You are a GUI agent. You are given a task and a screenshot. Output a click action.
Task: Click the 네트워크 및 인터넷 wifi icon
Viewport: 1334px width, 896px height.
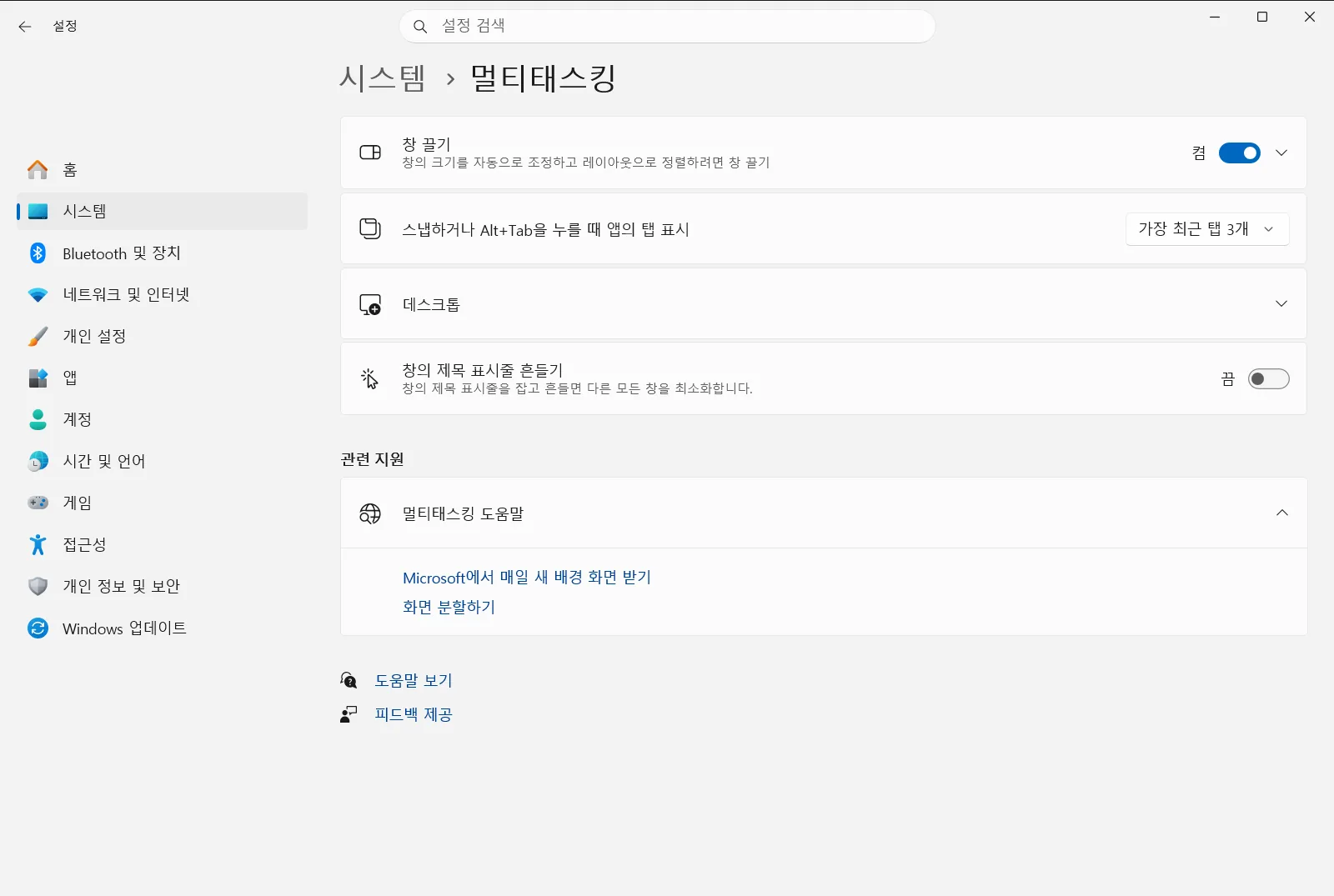(x=38, y=295)
